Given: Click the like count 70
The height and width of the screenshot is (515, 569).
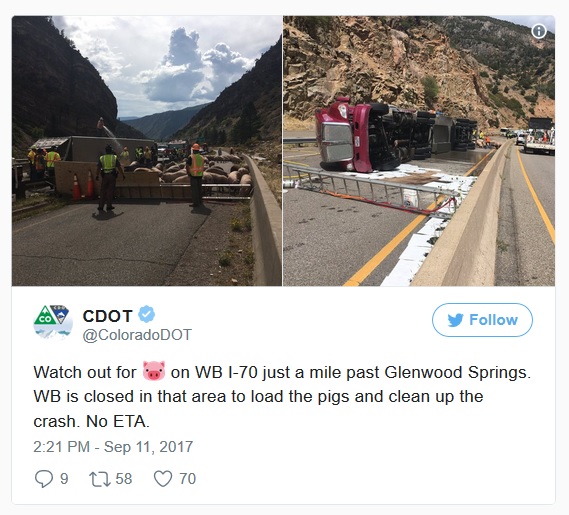Looking at the screenshot, I should 188,479.
